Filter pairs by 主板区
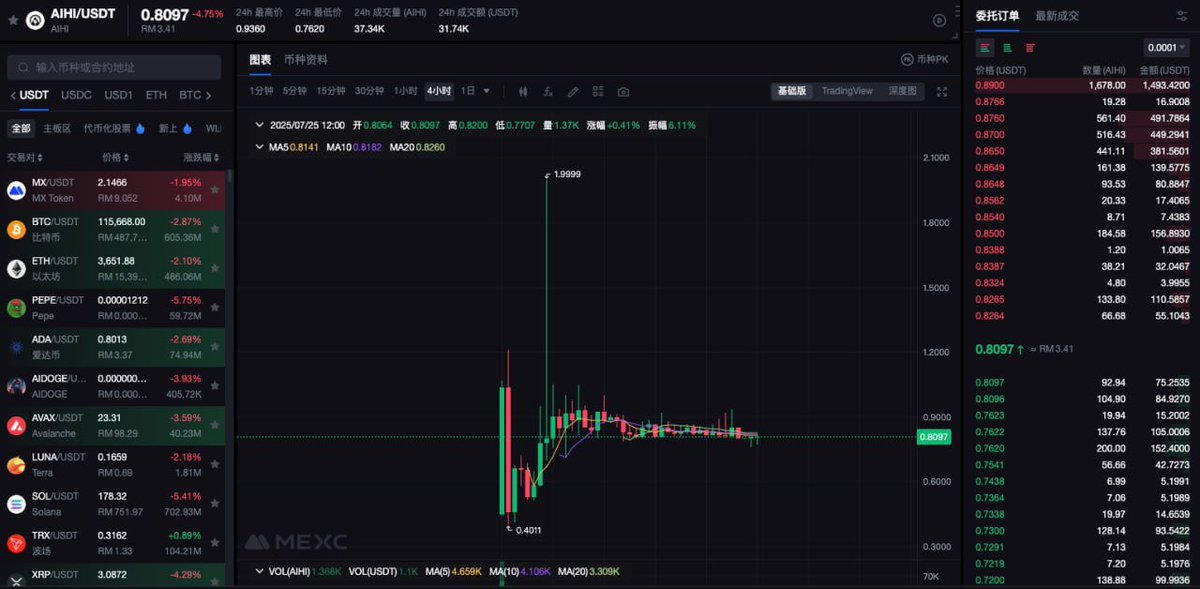 coord(56,128)
